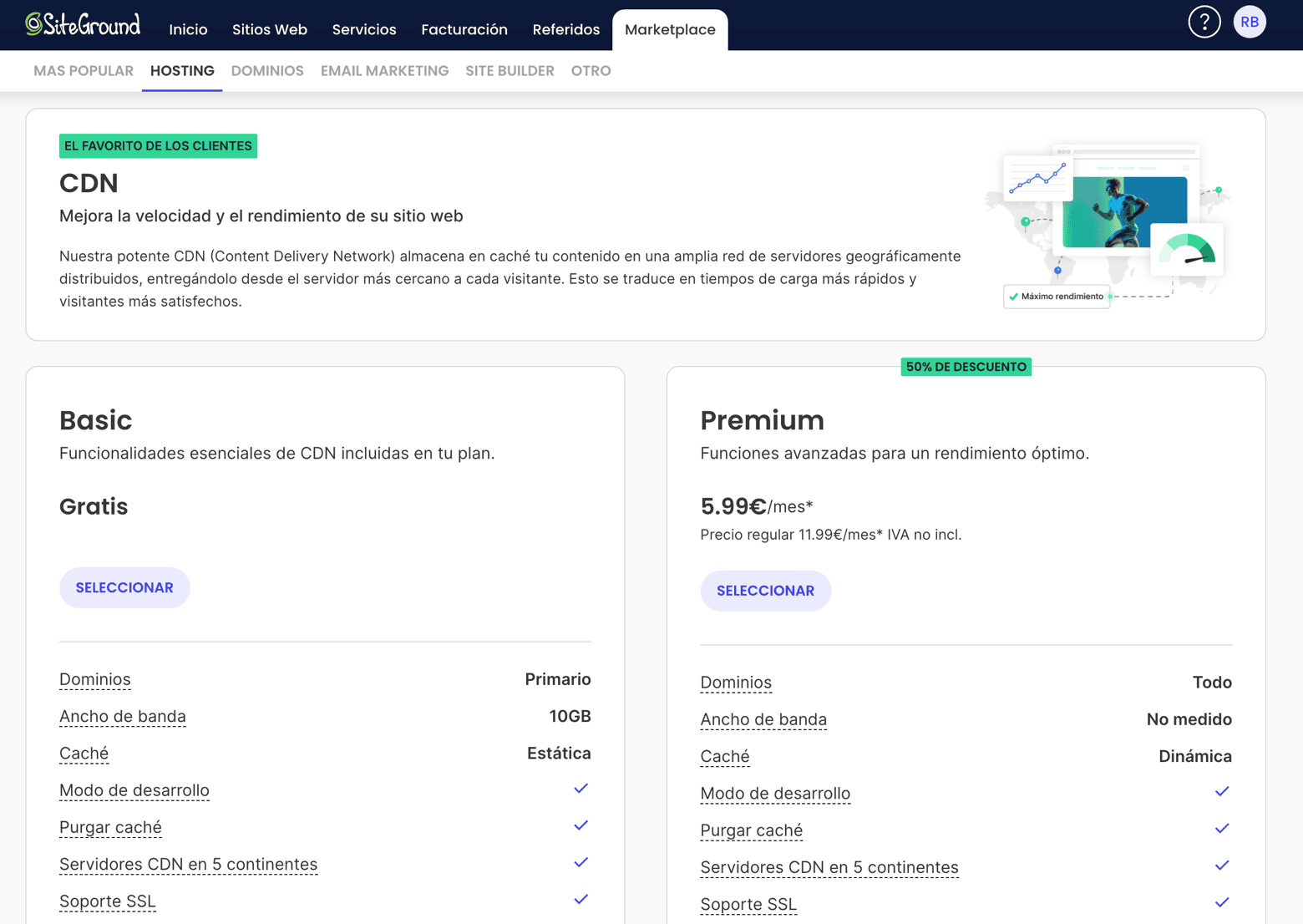
Task: Select the Marketplace tab
Action: pos(670,30)
